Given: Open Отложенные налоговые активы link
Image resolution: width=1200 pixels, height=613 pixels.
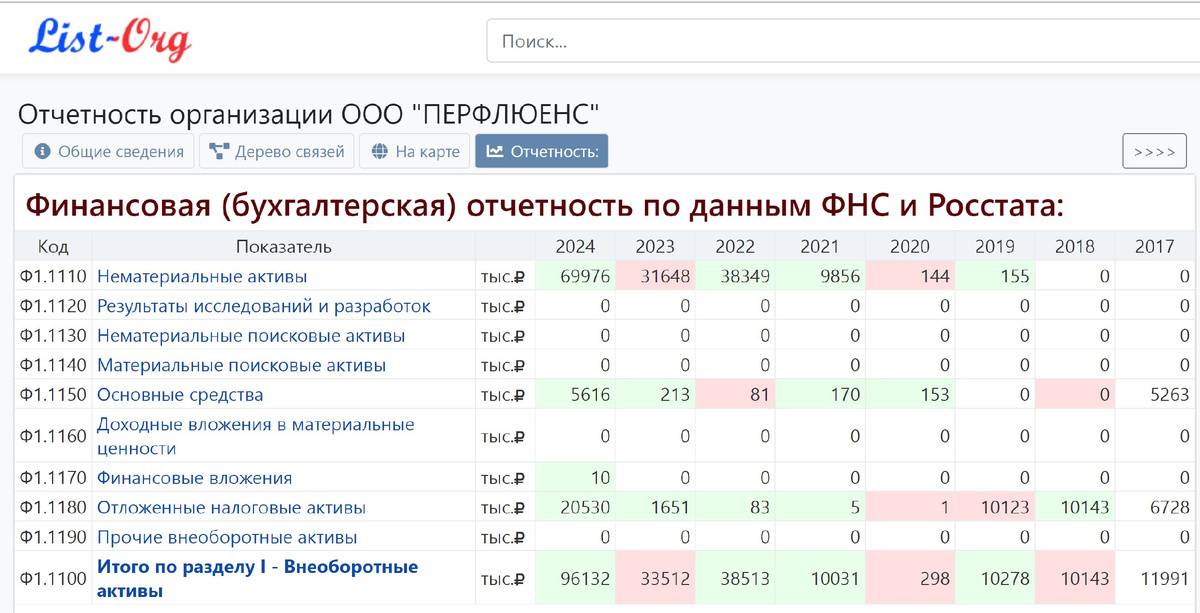Looking at the screenshot, I should pyautogui.click(x=231, y=507).
